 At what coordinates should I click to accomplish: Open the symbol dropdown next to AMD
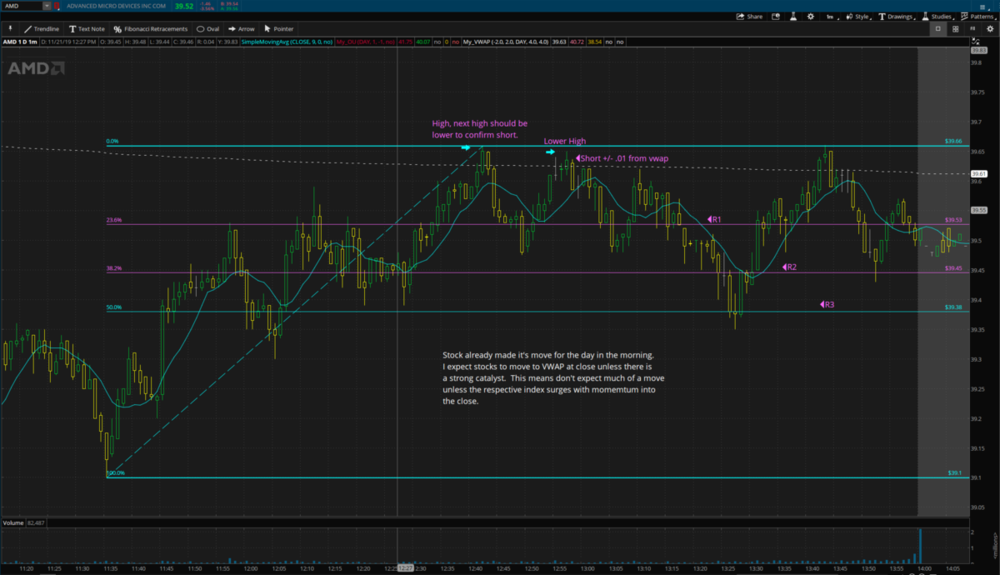pyautogui.click(x=46, y=5)
